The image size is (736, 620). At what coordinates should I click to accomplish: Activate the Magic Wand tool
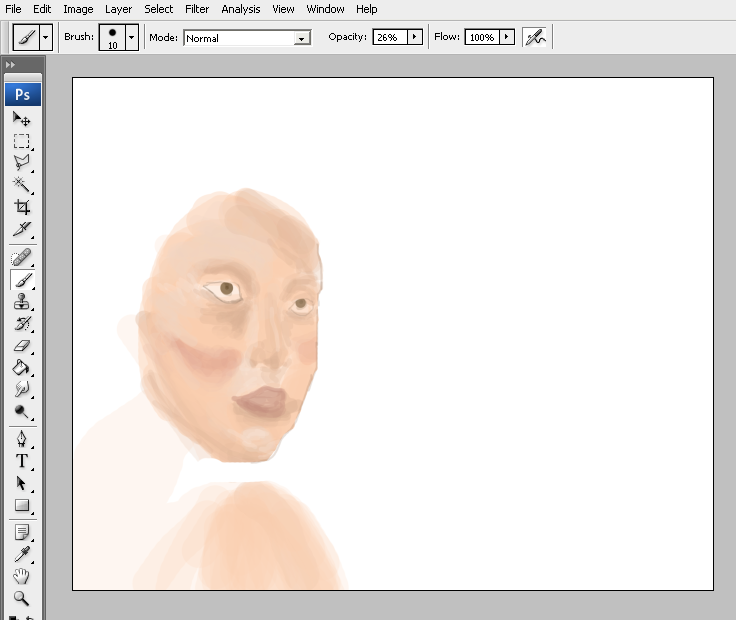pos(21,185)
